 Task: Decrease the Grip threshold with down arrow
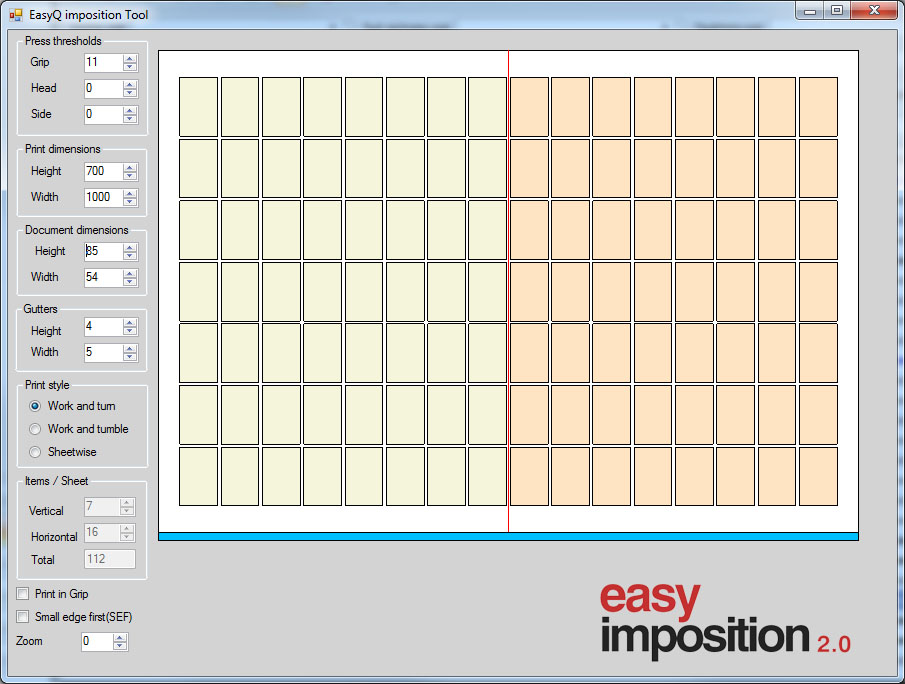130,67
